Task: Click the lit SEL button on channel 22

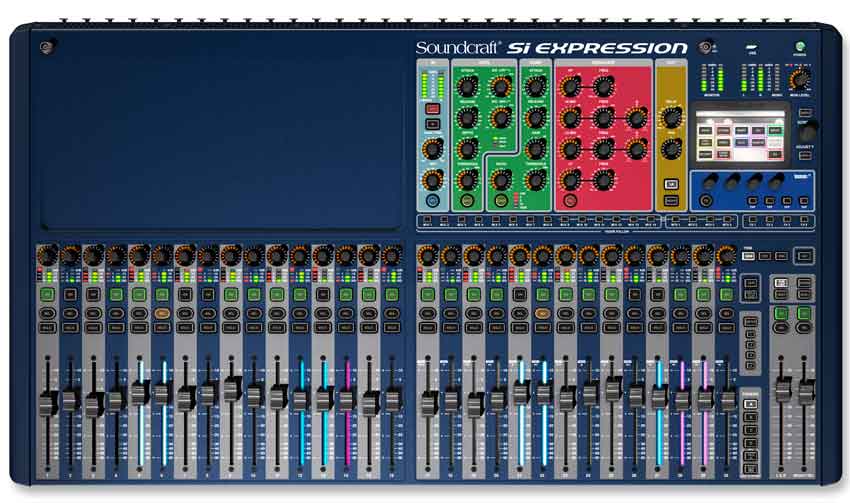Action: pos(542,313)
